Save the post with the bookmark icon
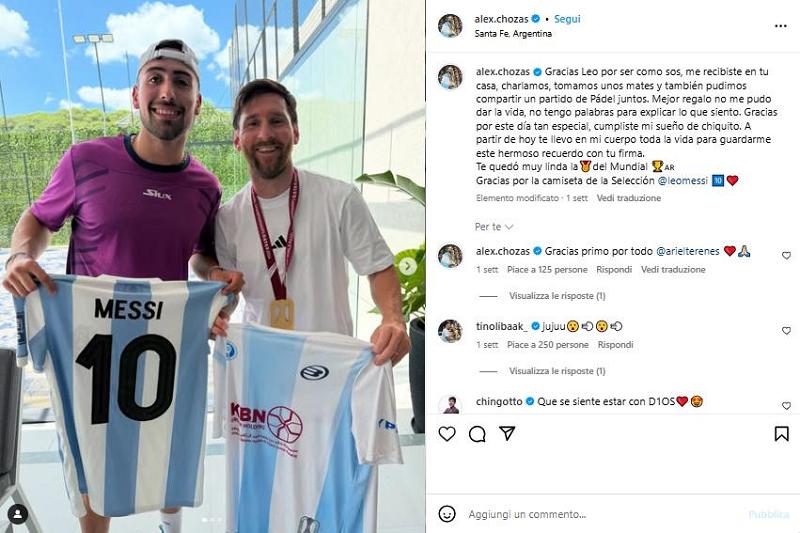 tap(781, 434)
